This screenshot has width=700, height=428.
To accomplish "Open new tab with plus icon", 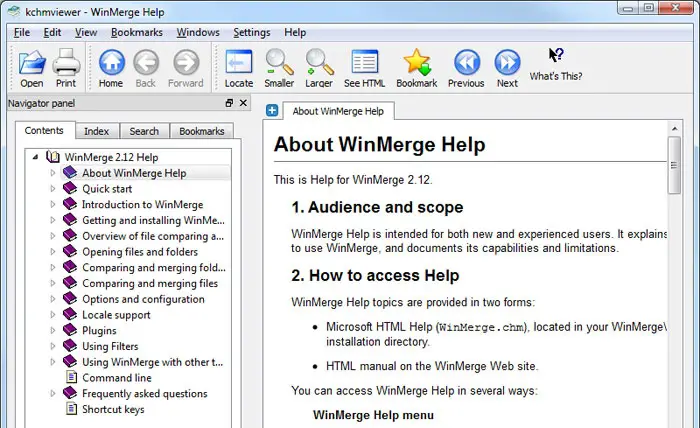I will pyautogui.click(x=272, y=110).
